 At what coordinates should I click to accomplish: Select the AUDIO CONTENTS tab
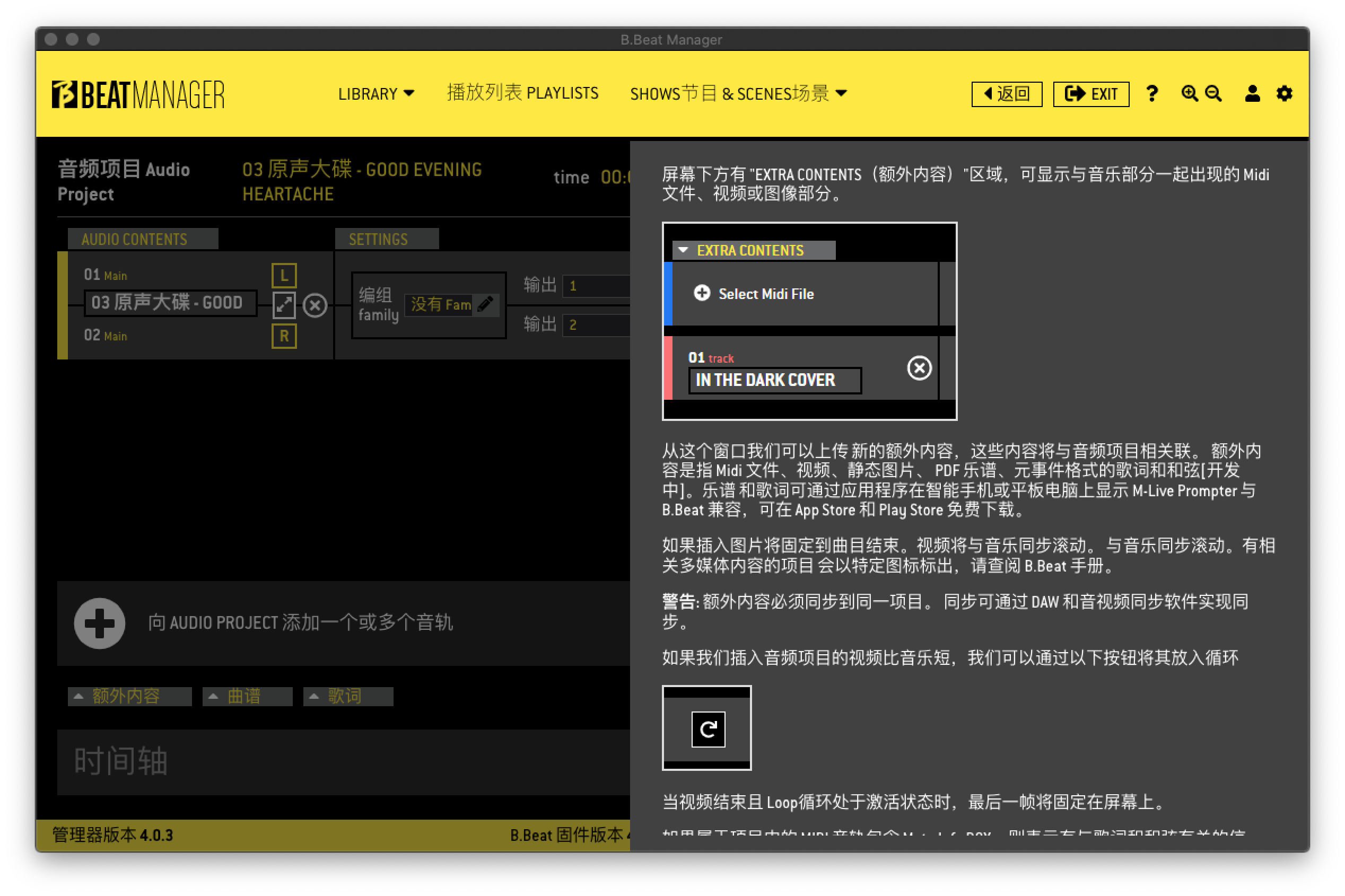[142, 239]
